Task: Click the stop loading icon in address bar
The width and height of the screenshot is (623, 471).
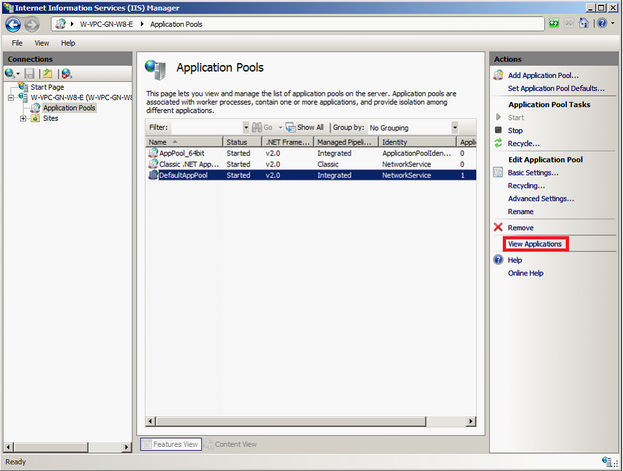Action: [569, 23]
